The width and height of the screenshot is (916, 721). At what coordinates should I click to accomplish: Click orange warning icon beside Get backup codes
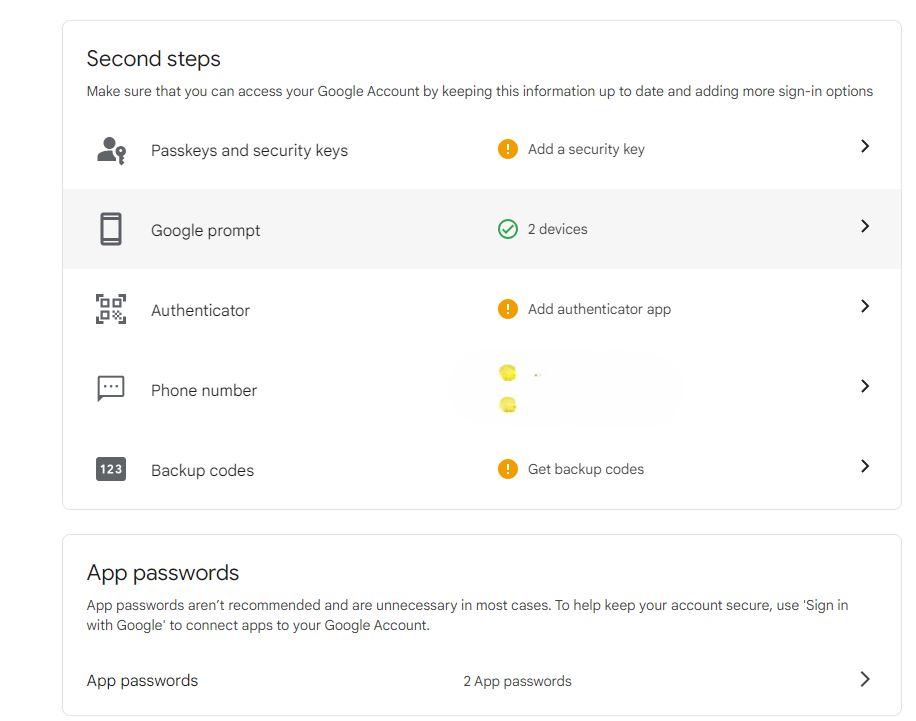(x=508, y=469)
